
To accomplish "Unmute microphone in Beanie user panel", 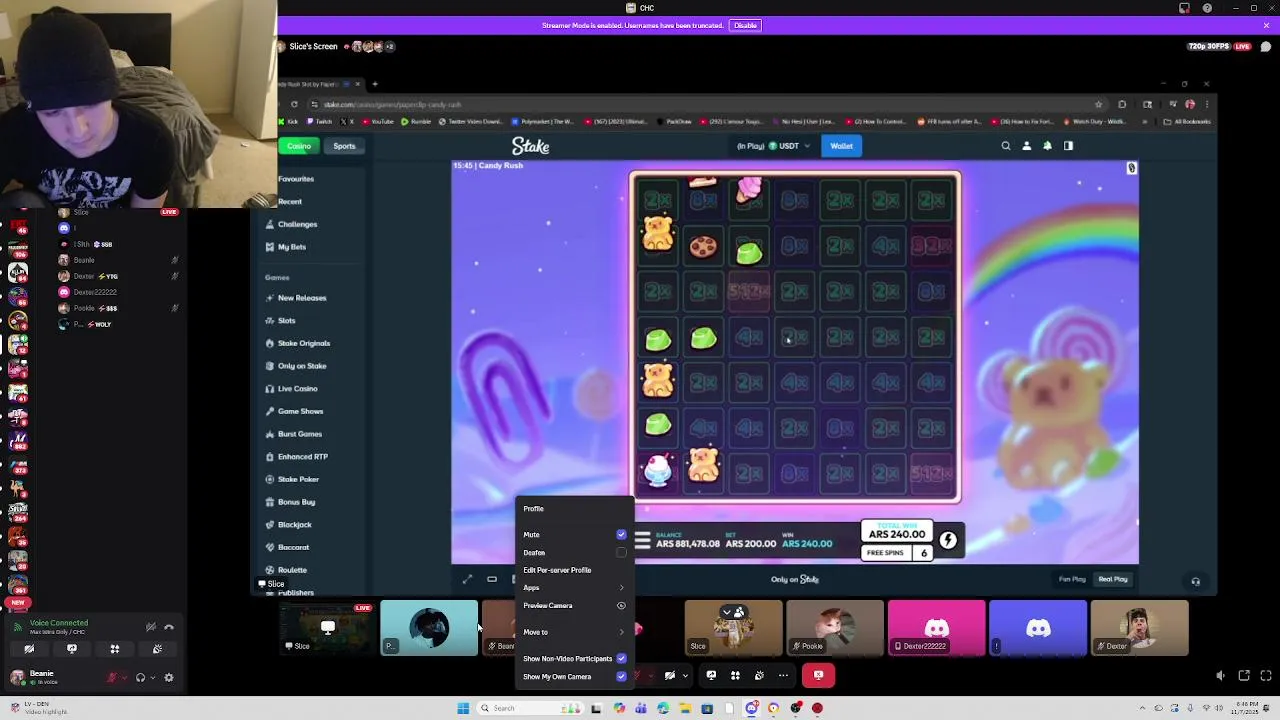I will pos(112,677).
